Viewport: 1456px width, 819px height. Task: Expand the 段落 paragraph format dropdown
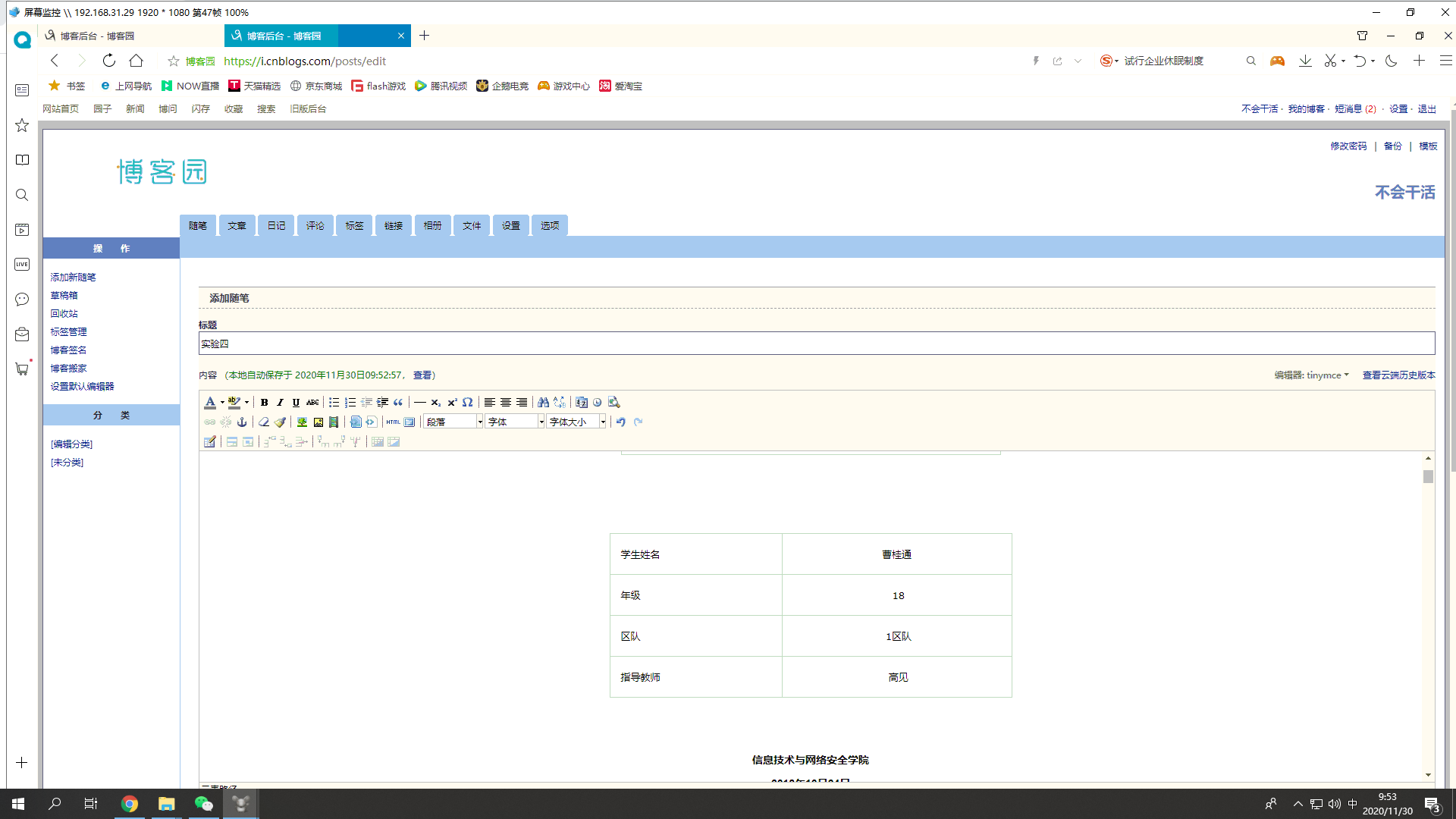click(479, 422)
